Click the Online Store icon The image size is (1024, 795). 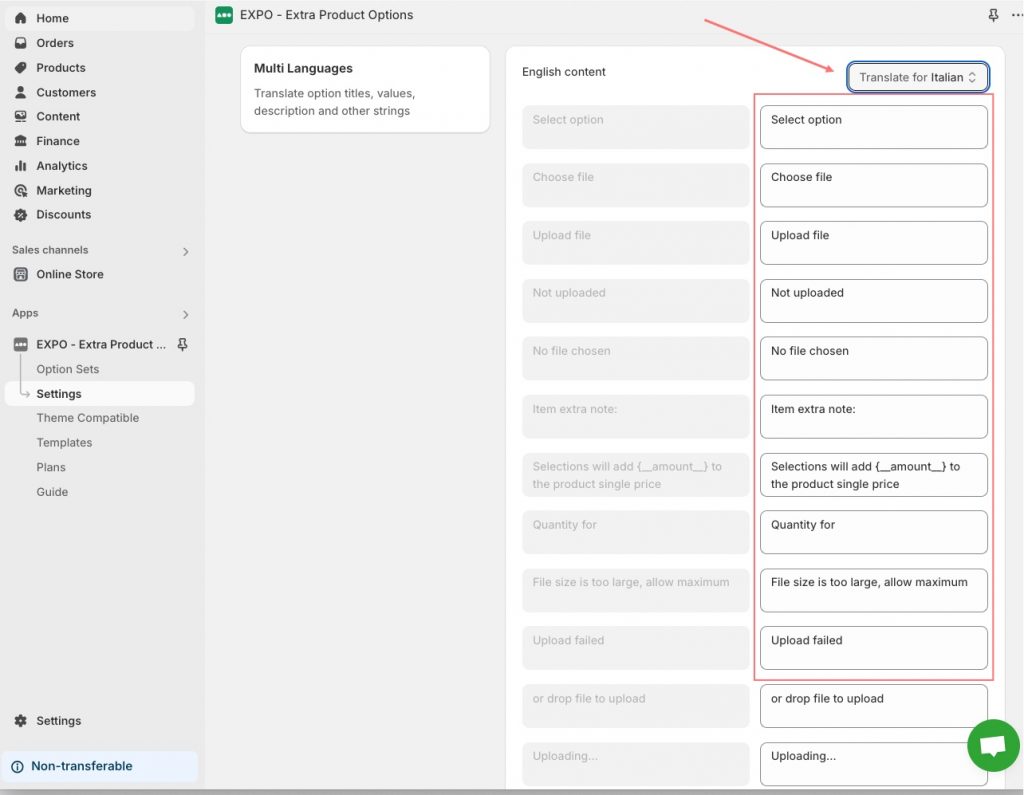[x=20, y=274]
